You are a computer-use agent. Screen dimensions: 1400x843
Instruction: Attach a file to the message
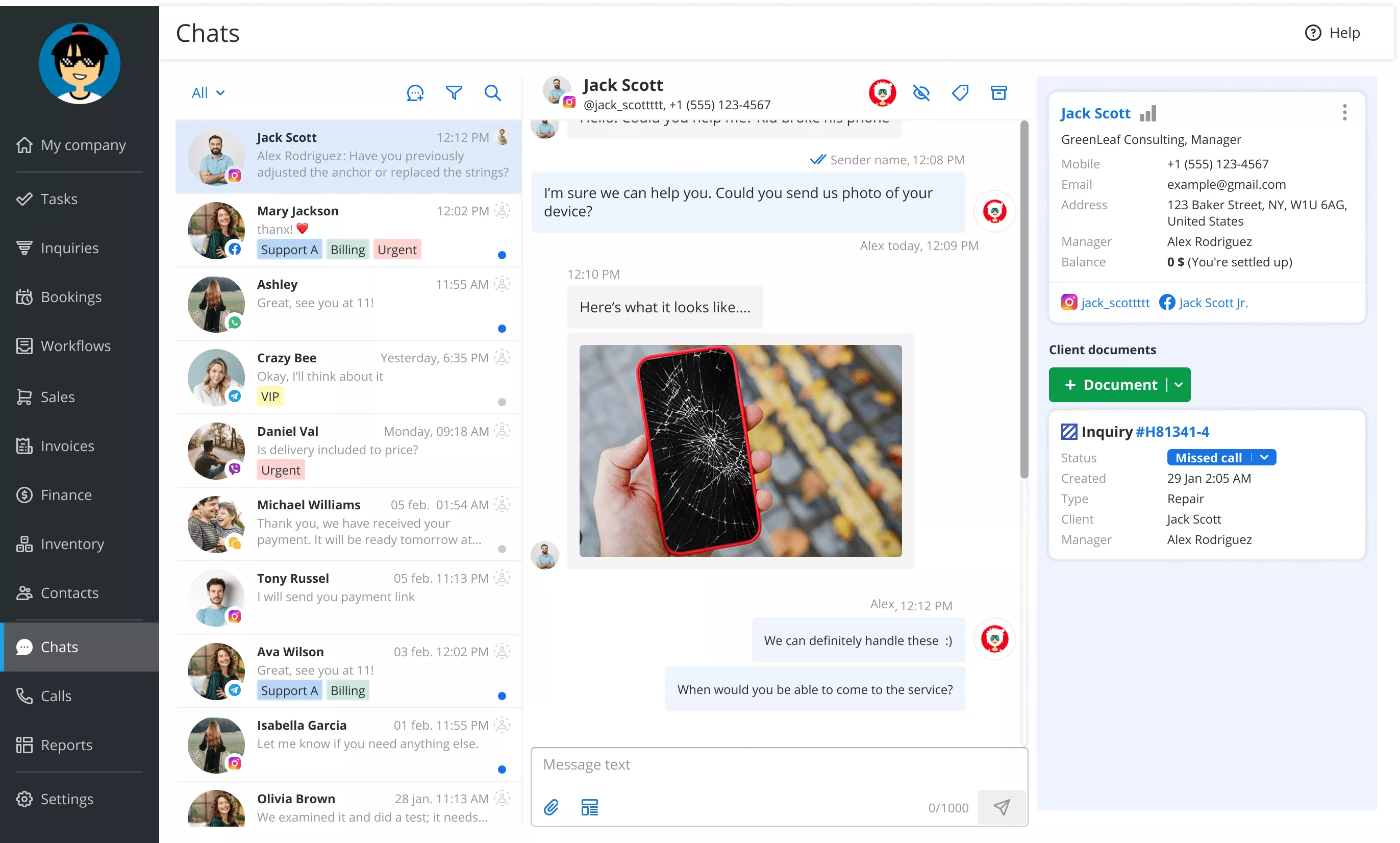(552, 807)
